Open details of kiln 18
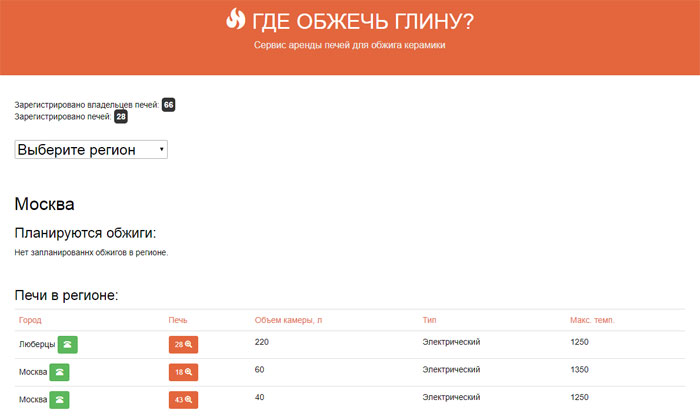700x420 pixels. [183, 372]
